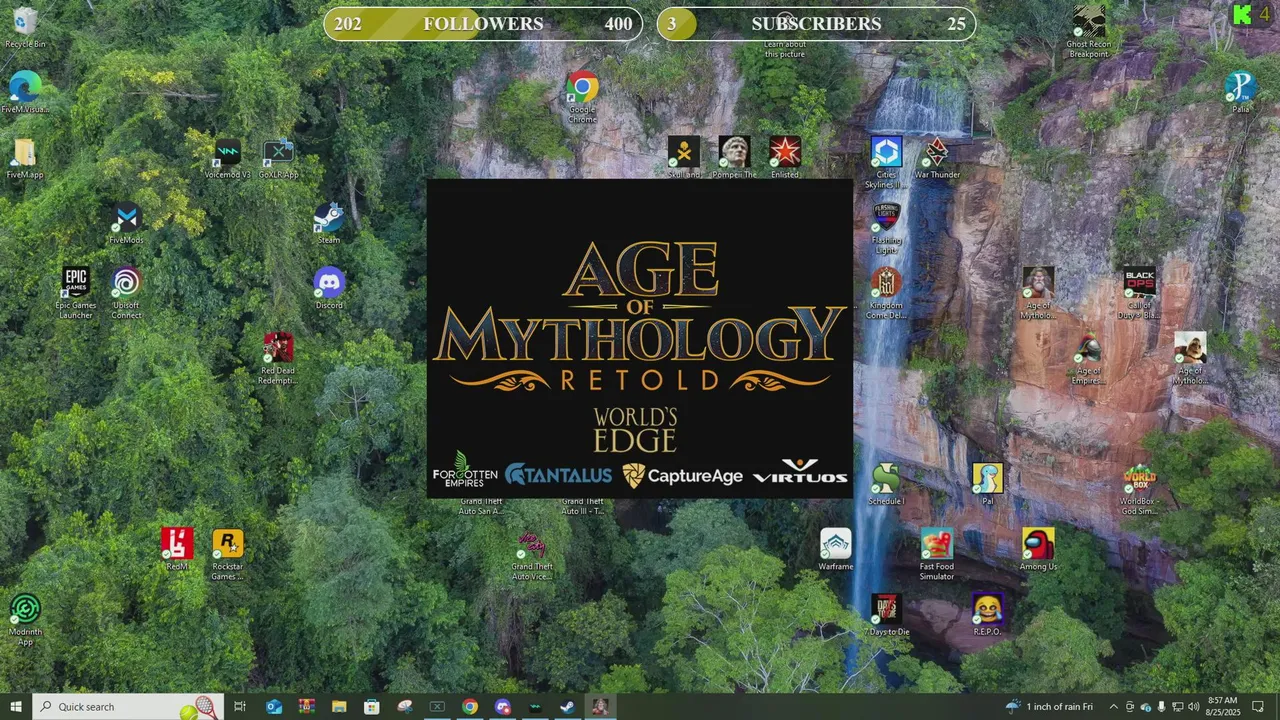Select the Fast Food Simulator icon
1280x720 pixels.
tap(937, 554)
